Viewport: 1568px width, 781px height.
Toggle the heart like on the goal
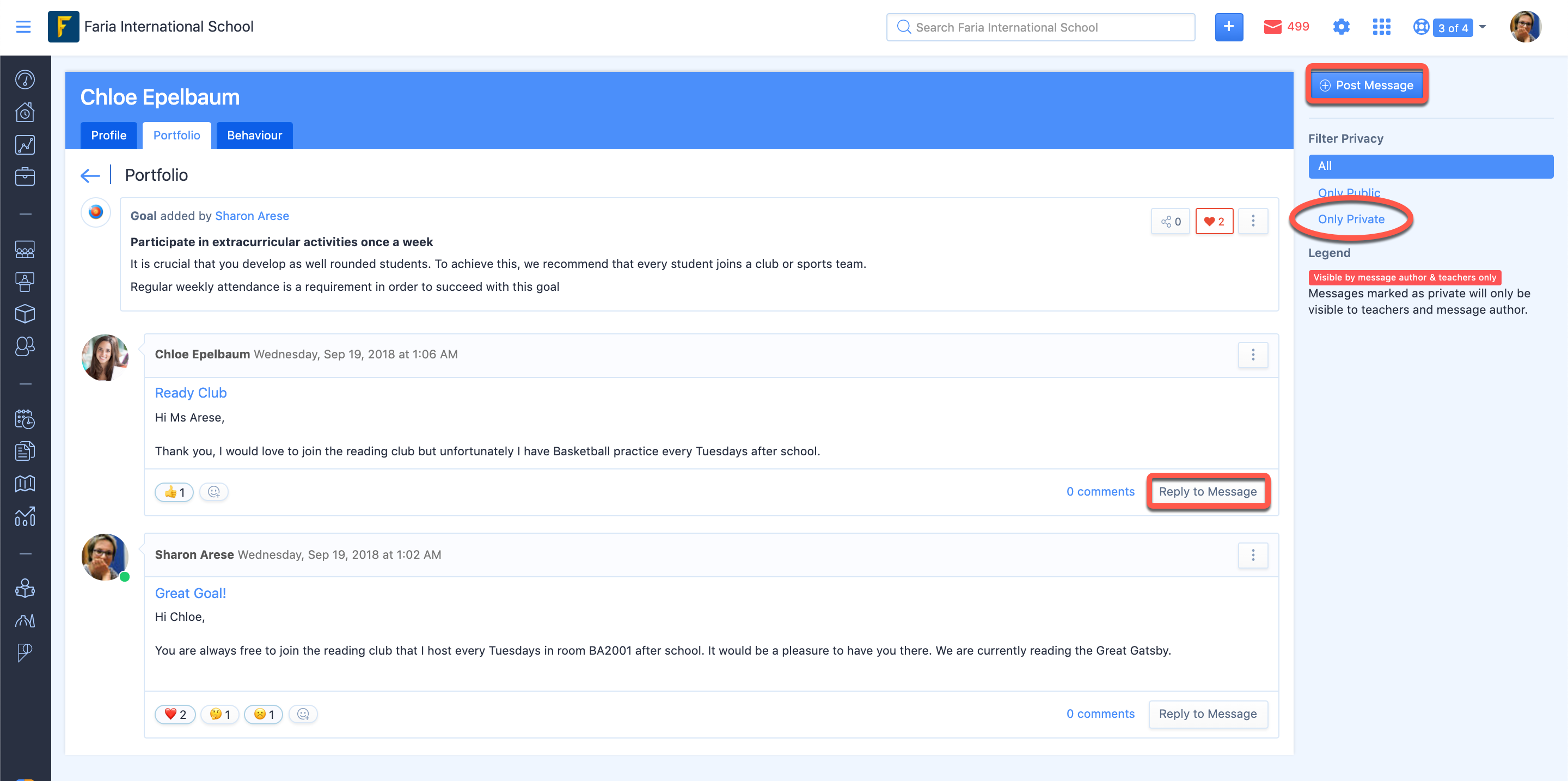(1214, 222)
